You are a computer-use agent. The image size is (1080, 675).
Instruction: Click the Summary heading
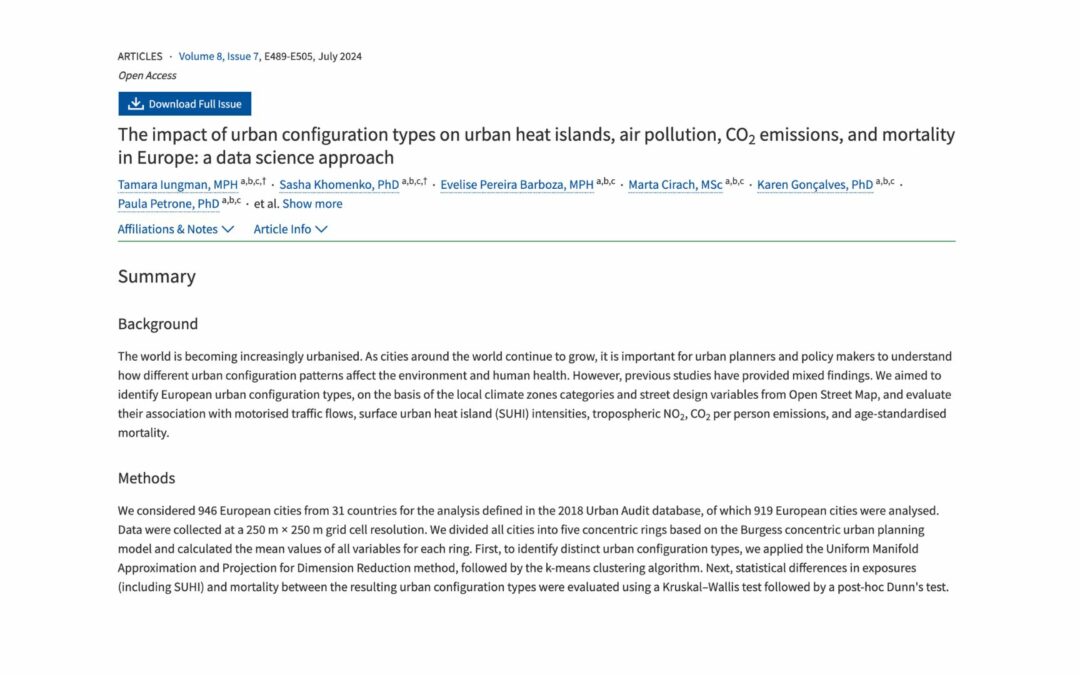(x=157, y=276)
